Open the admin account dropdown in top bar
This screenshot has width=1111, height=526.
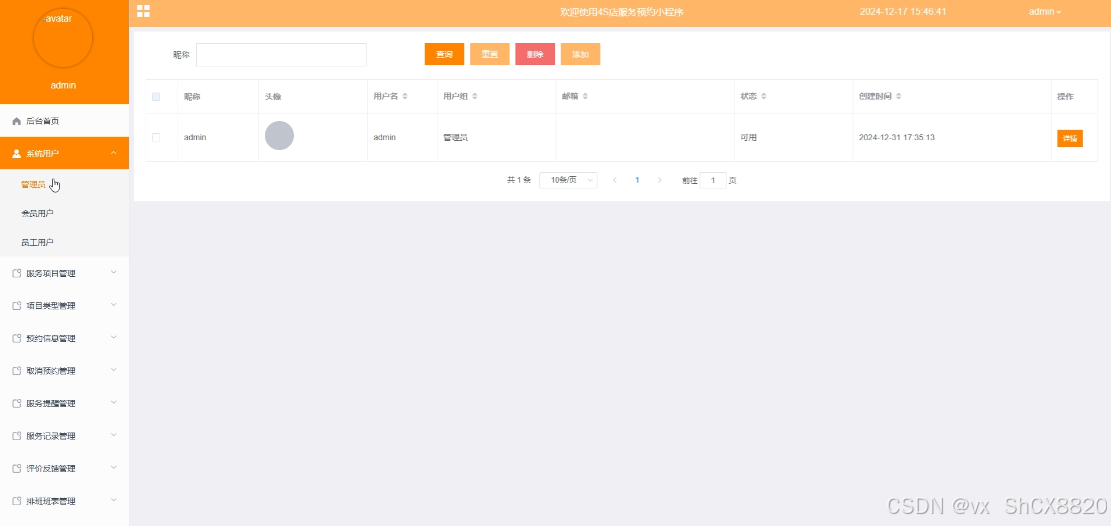(1045, 12)
